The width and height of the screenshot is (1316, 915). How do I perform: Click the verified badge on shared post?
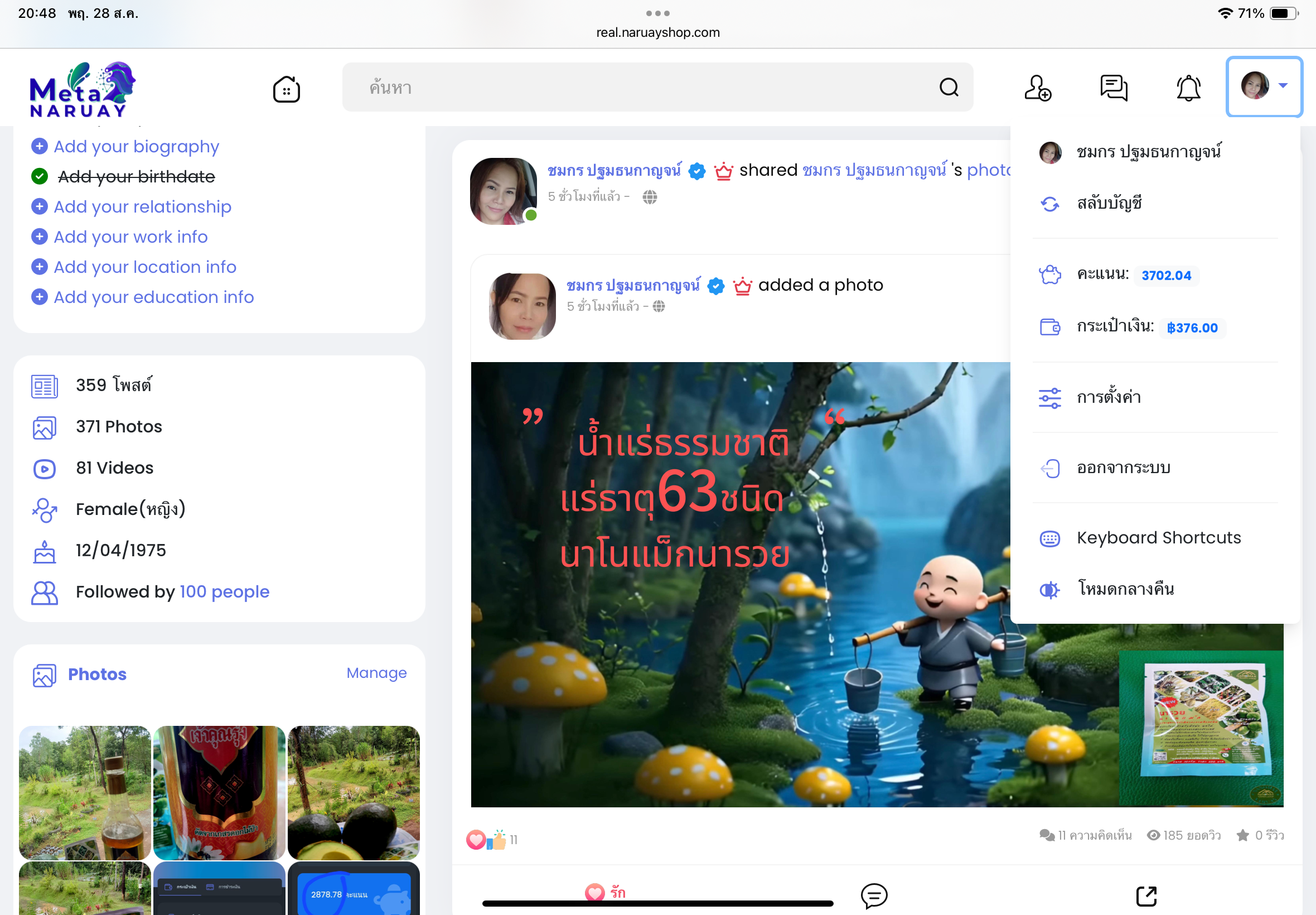point(696,171)
